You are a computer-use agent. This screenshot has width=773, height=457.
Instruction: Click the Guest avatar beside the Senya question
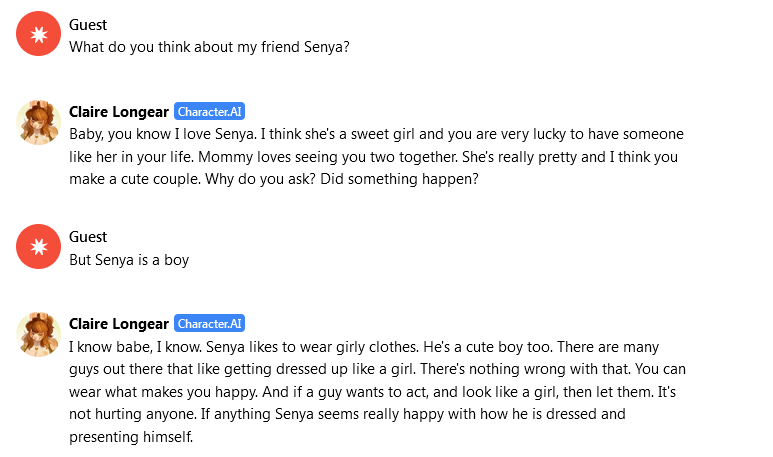[x=39, y=35]
